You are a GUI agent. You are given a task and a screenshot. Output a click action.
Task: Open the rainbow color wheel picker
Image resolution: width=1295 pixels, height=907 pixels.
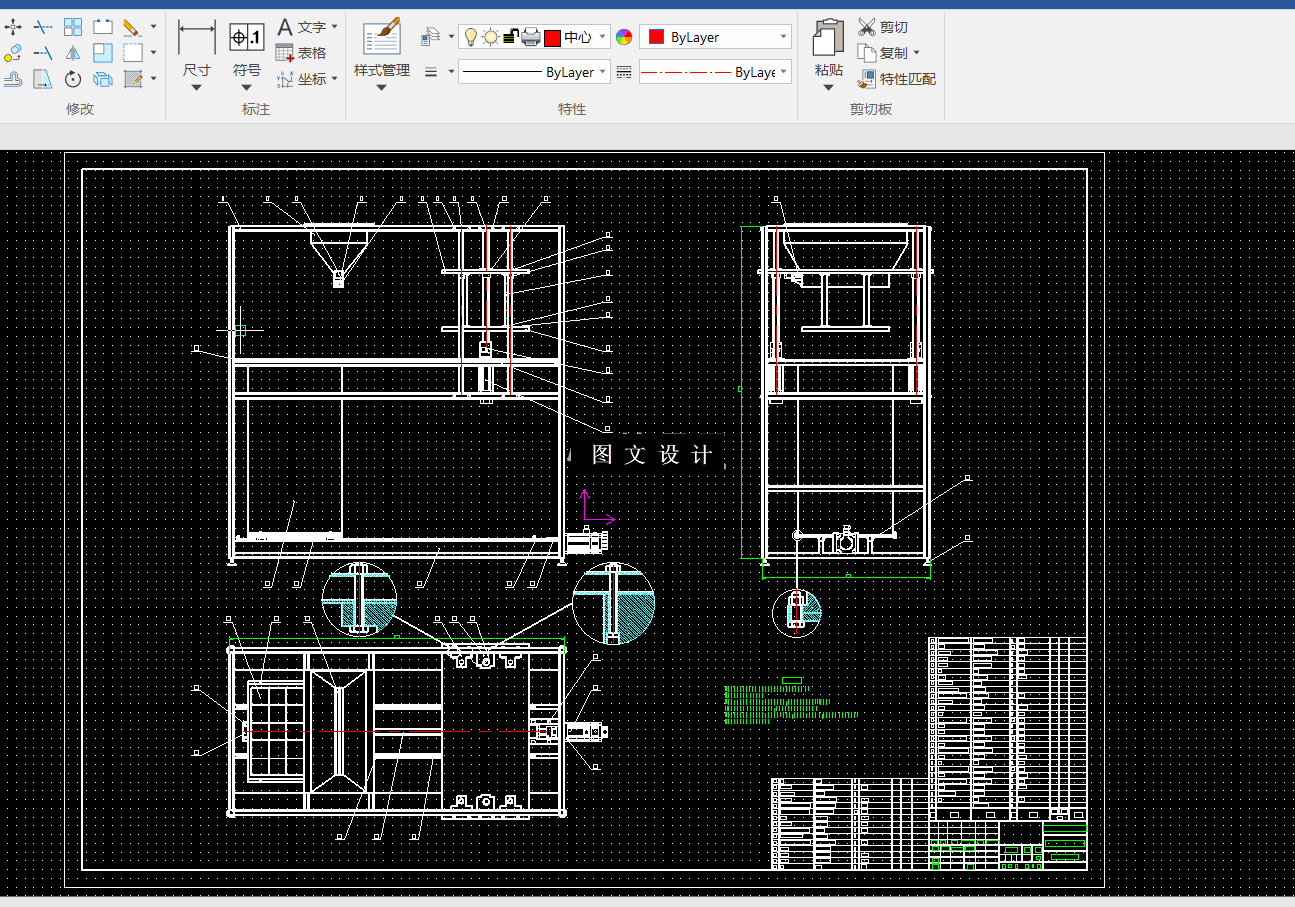point(624,37)
